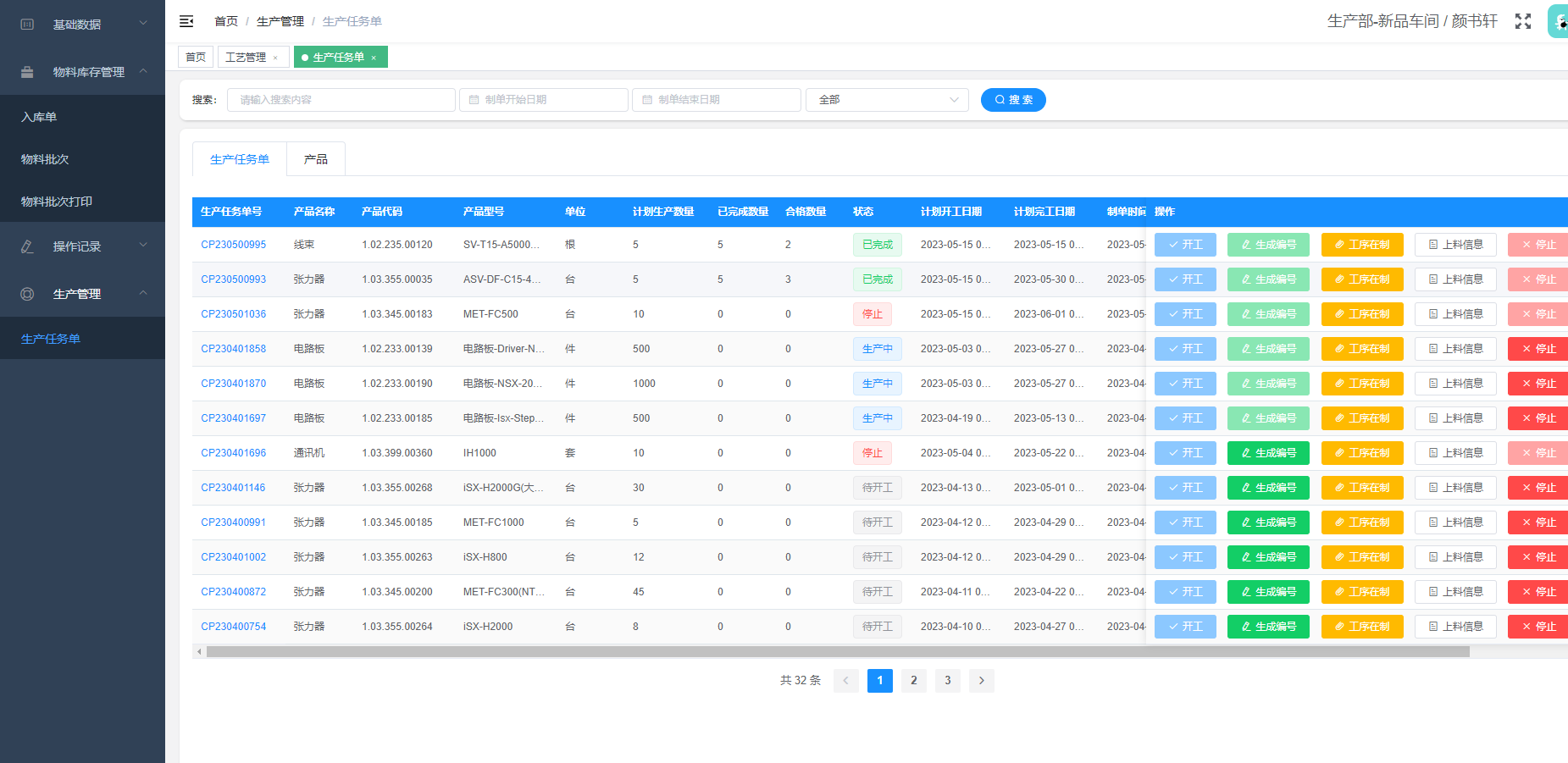The image size is (1568, 763).
Task: Go to previous page arrow
Action: [845, 681]
